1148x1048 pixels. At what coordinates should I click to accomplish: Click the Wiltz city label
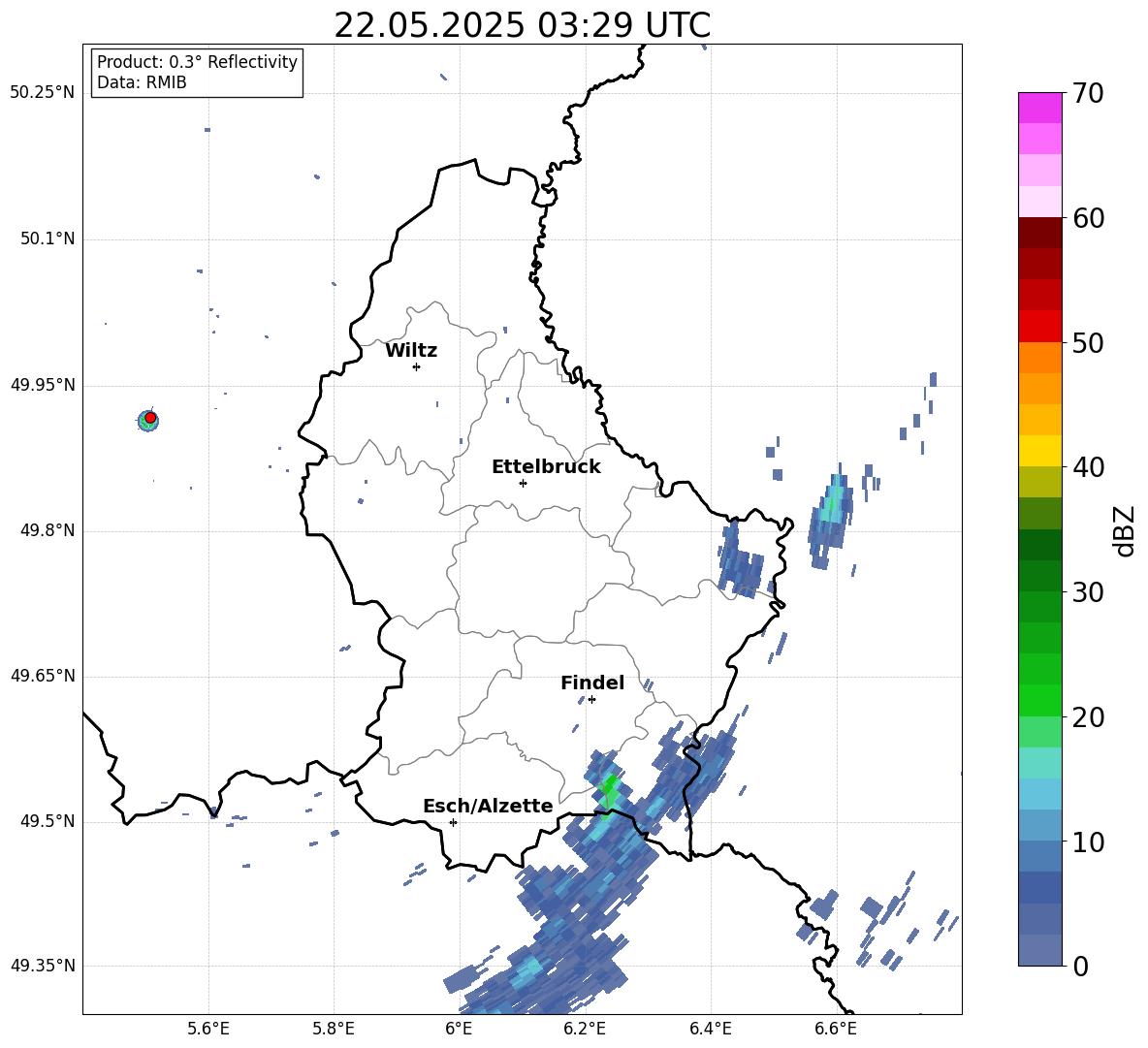click(x=411, y=351)
